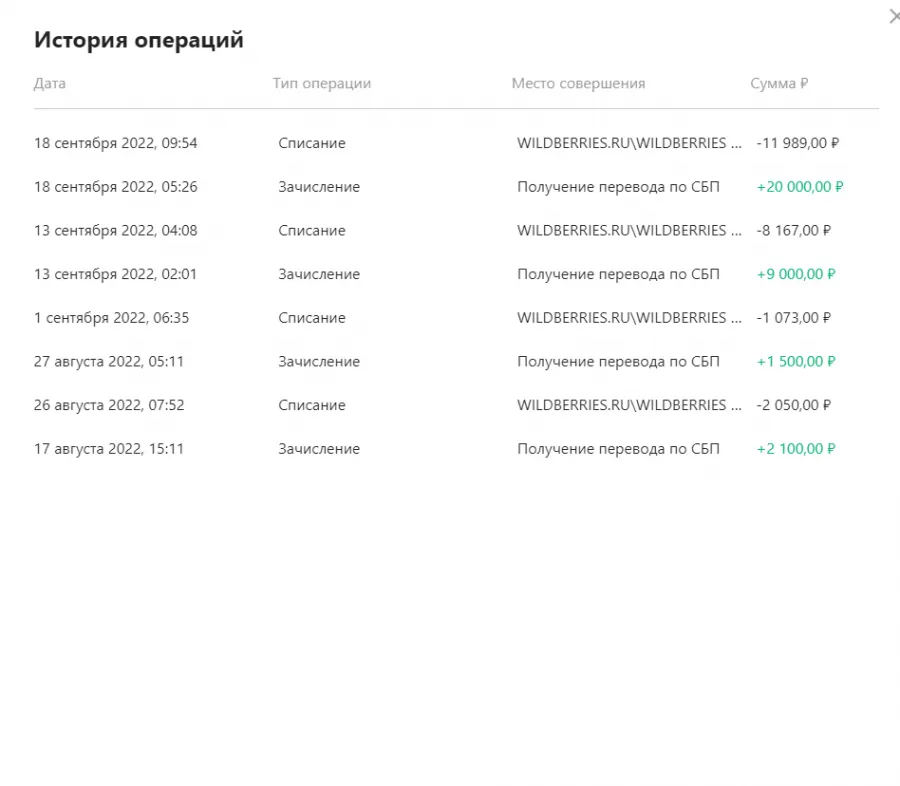
Task: Click Получение перевода по СБП at 02:01
Action: [618, 274]
